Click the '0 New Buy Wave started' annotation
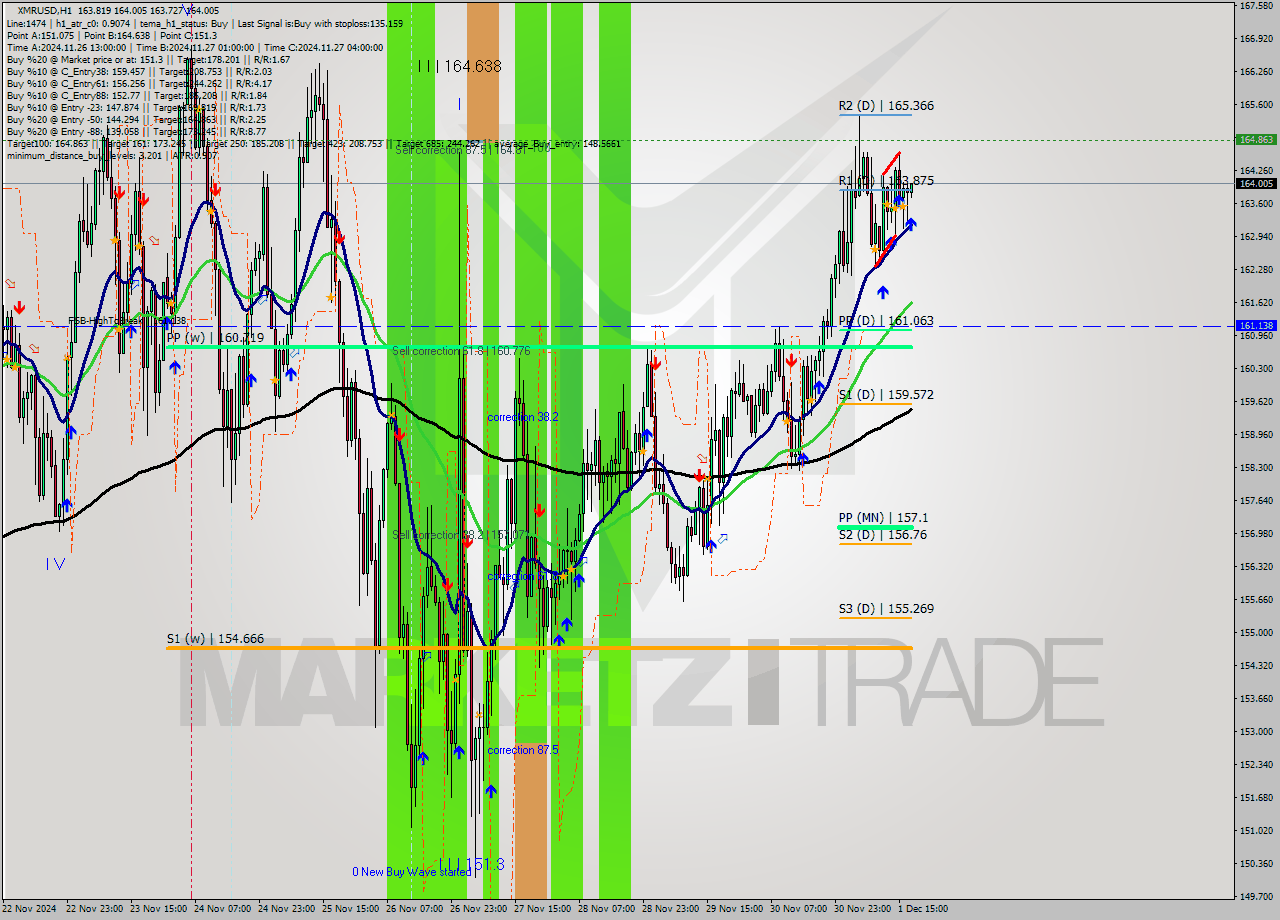The image size is (1280, 920). [x=411, y=872]
